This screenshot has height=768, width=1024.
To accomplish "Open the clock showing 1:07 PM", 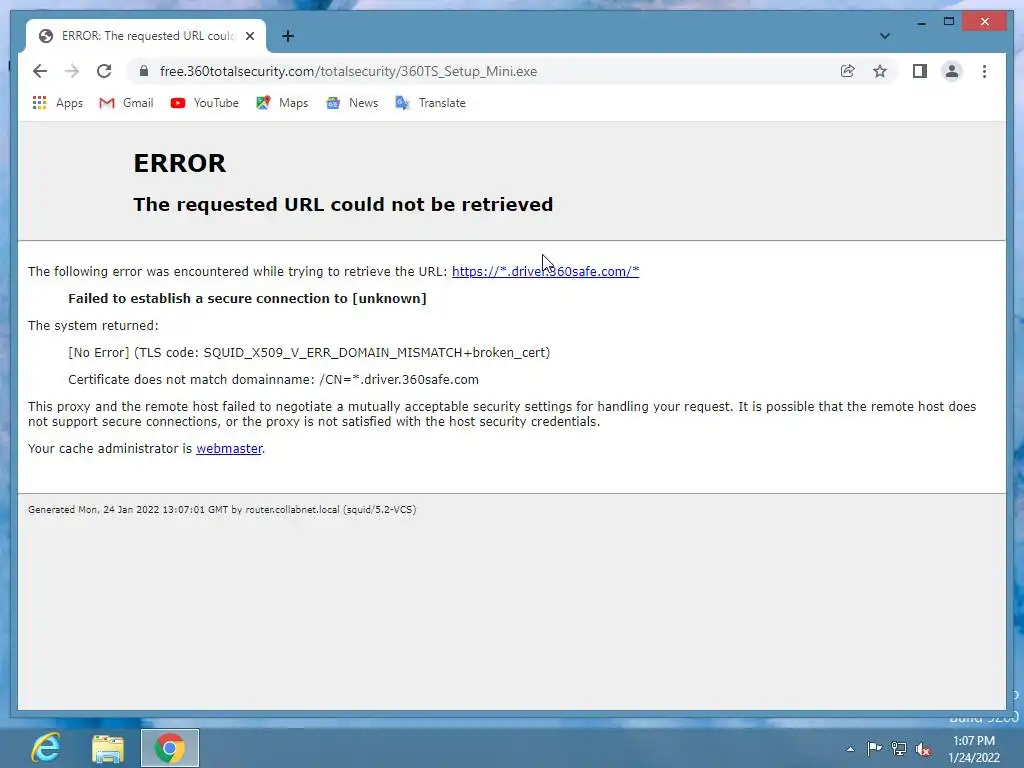I will 974,749.
